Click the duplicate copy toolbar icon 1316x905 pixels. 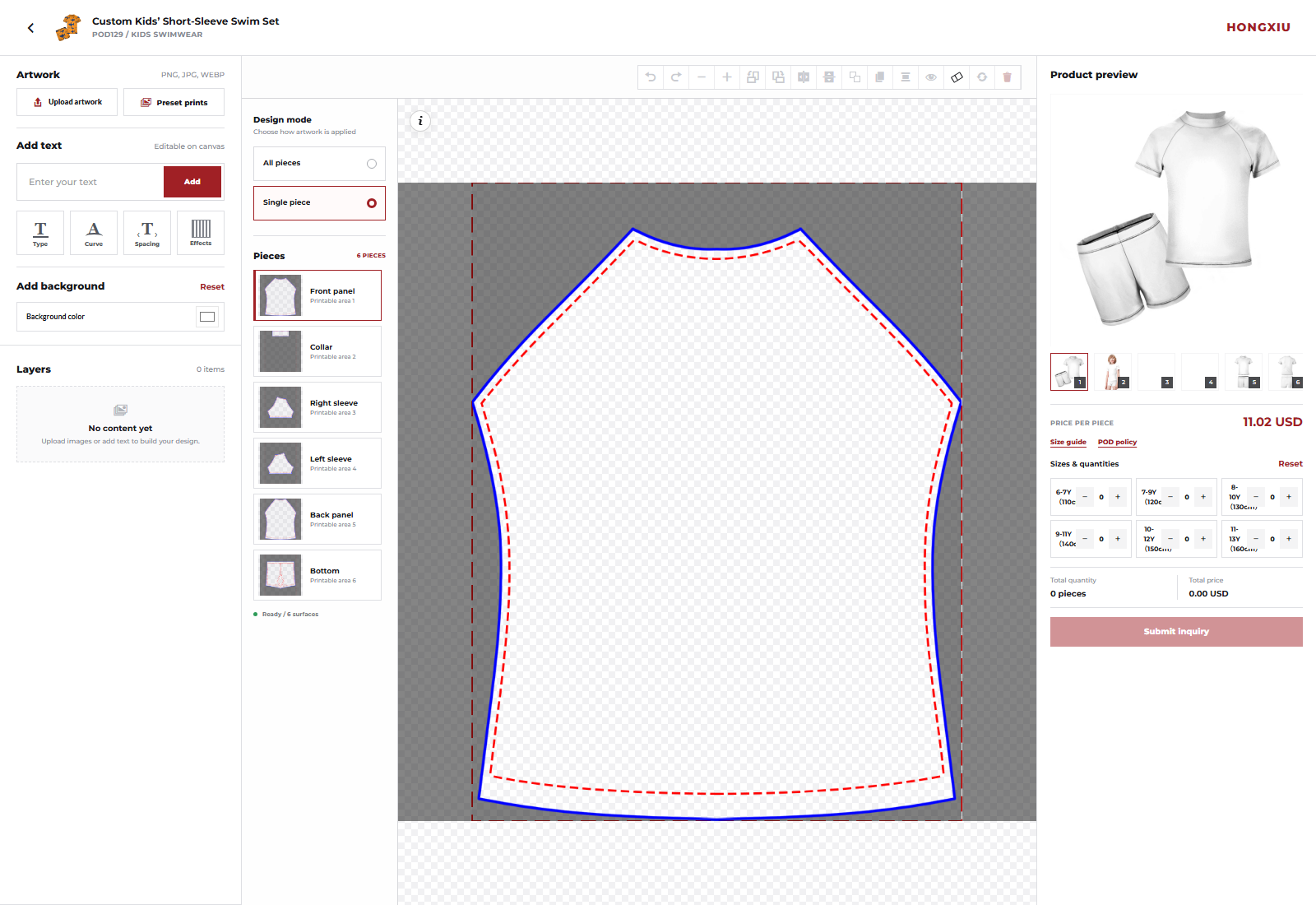click(x=880, y=77)
